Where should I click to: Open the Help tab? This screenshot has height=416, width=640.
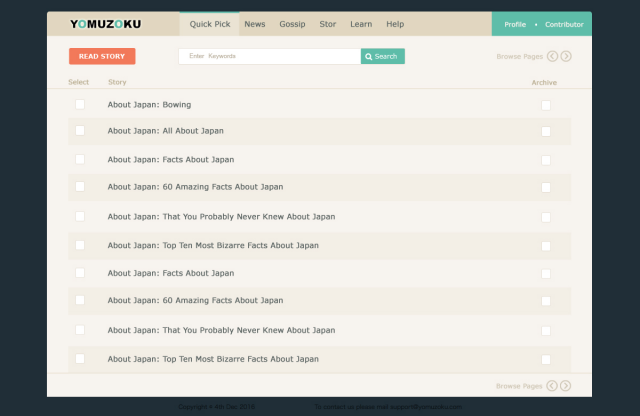tap(395, 24)
